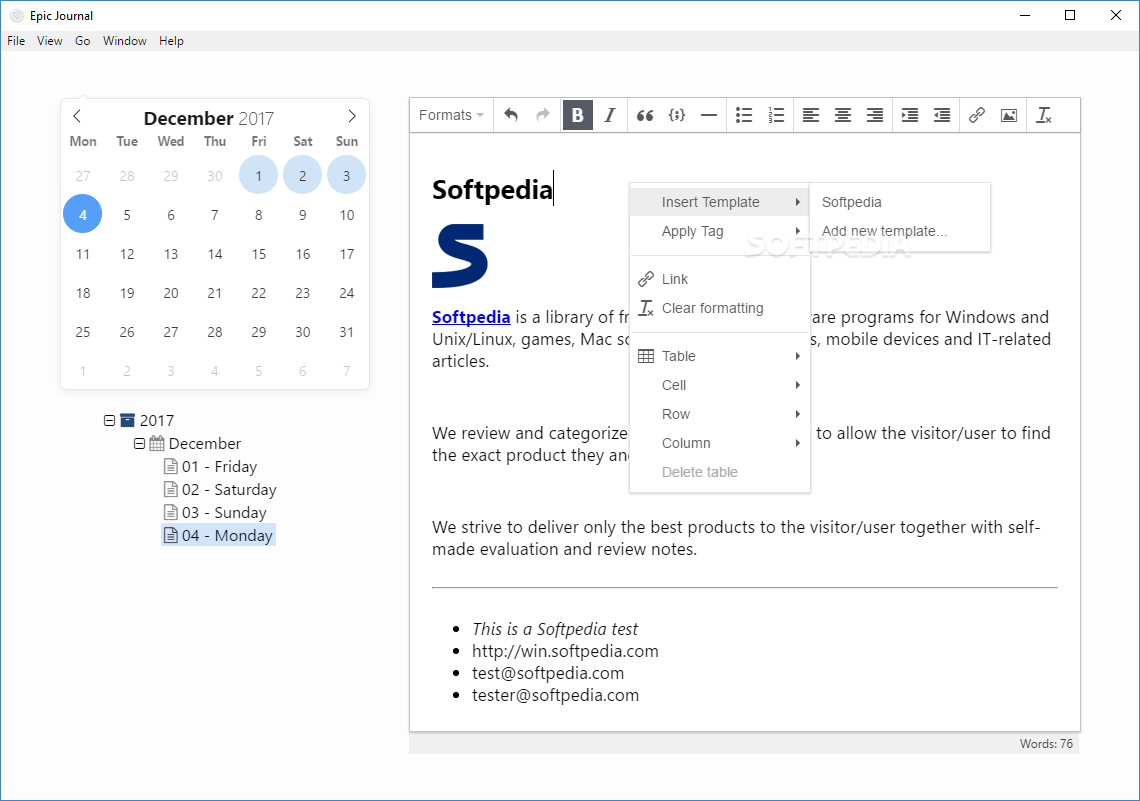Pick the Softpedia template from the submenu

click(900, 202)
